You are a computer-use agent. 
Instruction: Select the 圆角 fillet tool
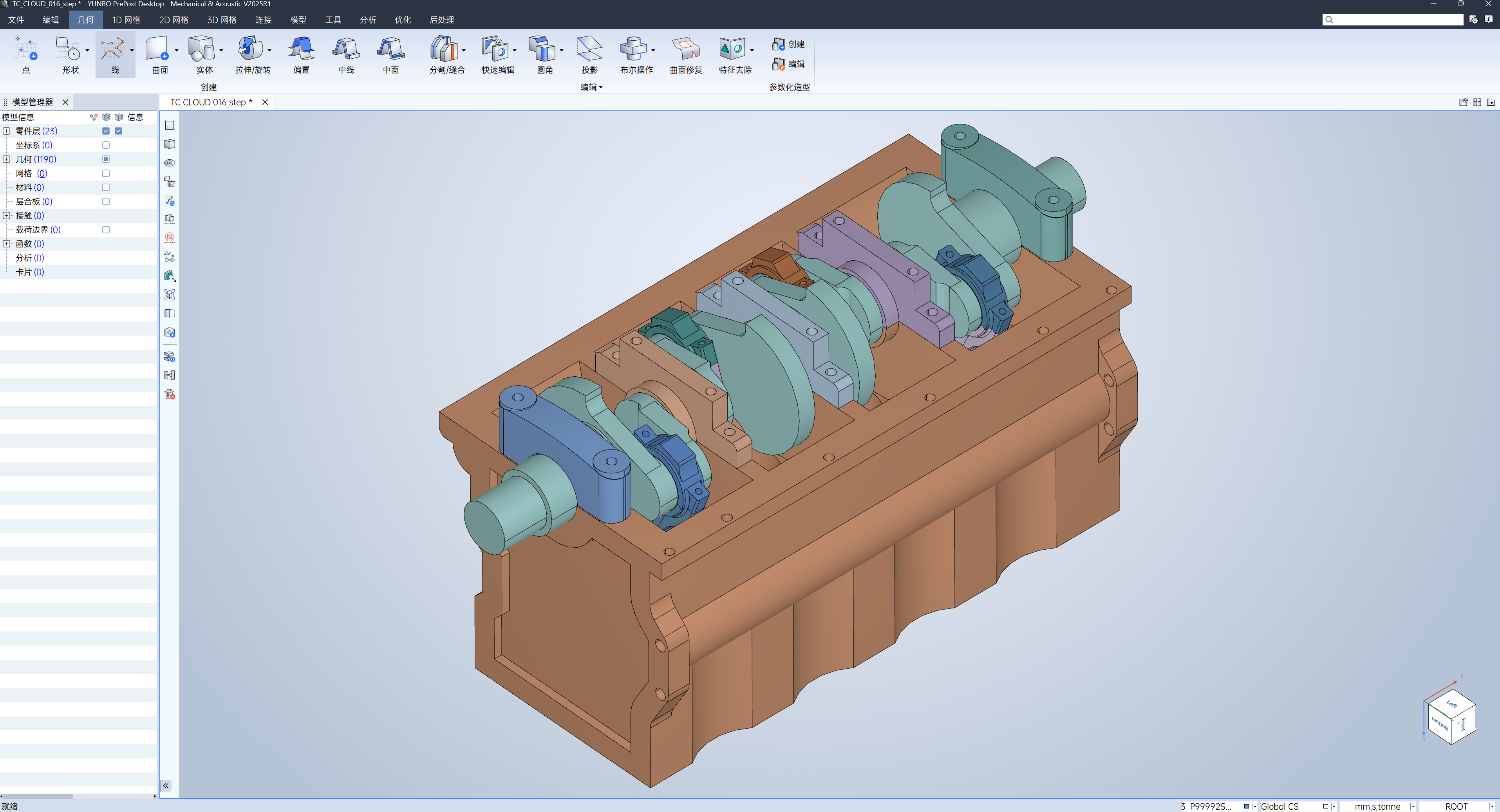tap(543, 55)
